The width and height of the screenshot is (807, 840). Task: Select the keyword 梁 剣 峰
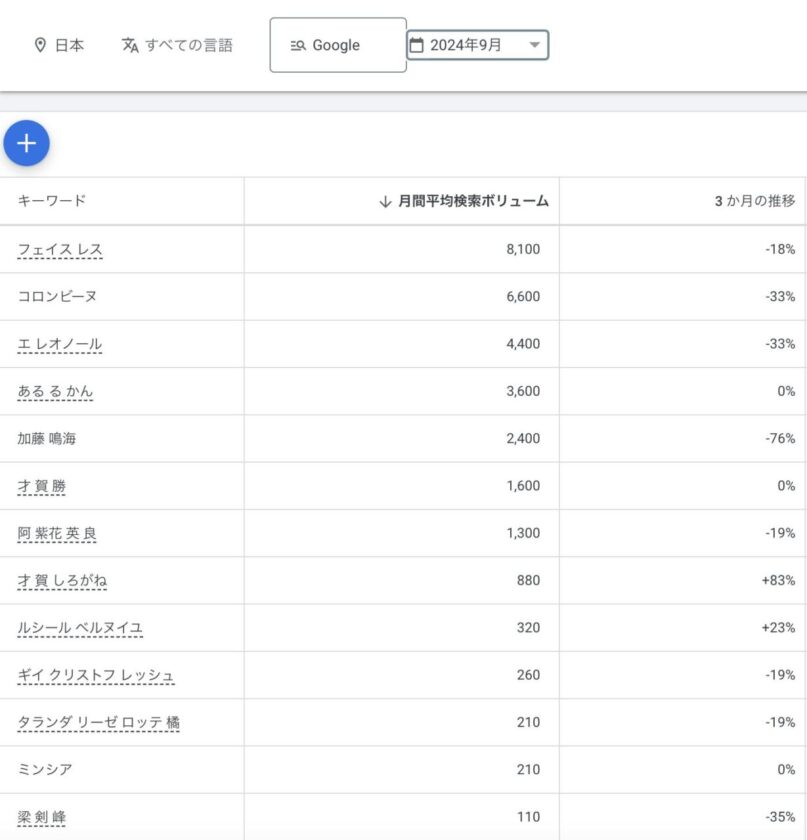[x=42, y=817]
